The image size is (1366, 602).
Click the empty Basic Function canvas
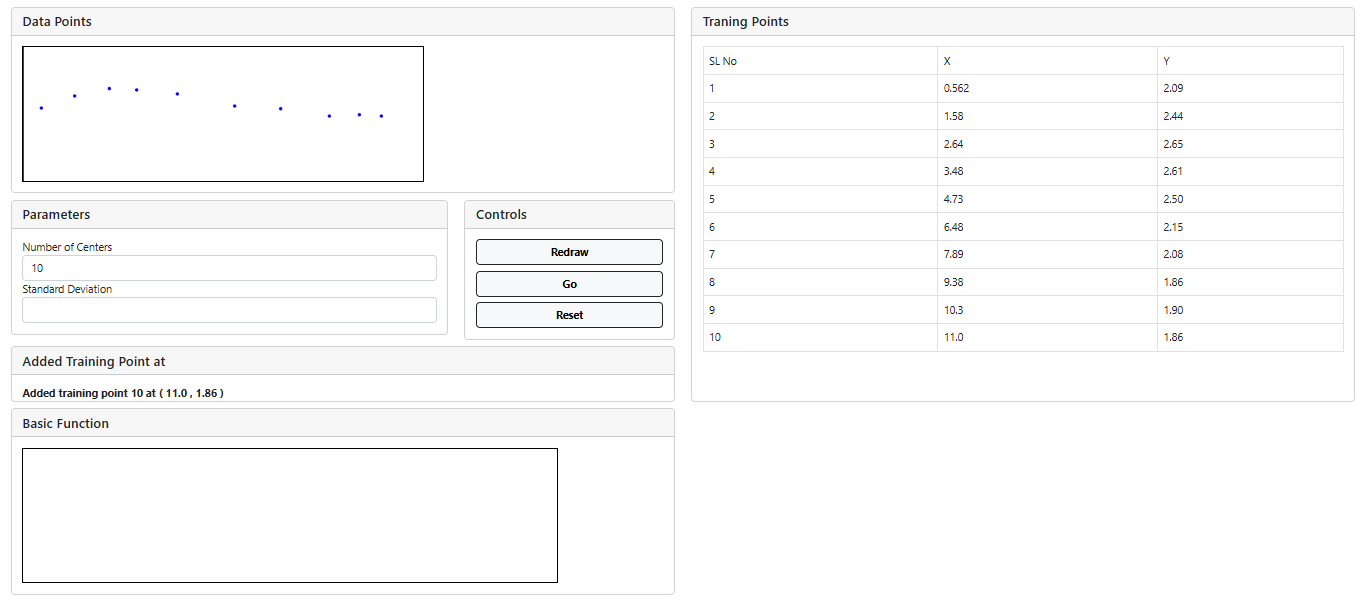tap(289, 515)
